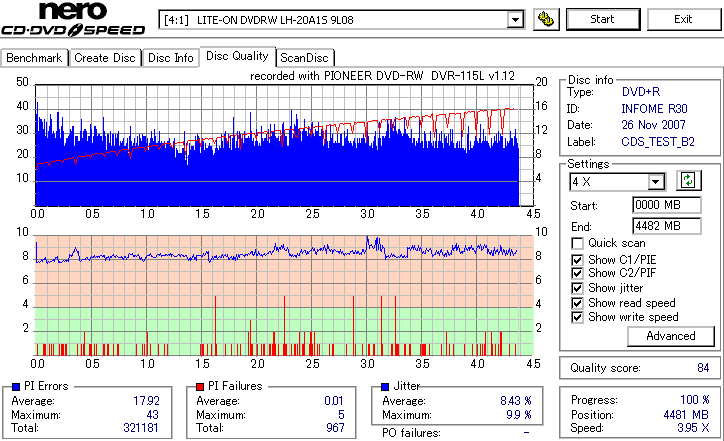Click Jitter maximum 9.9 %
This screenshot has width=724, height=441.
(x=519, y=415)
